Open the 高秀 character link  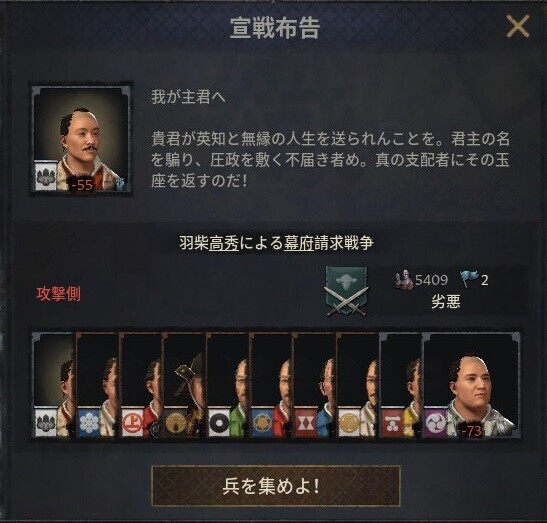pos(224,243)
